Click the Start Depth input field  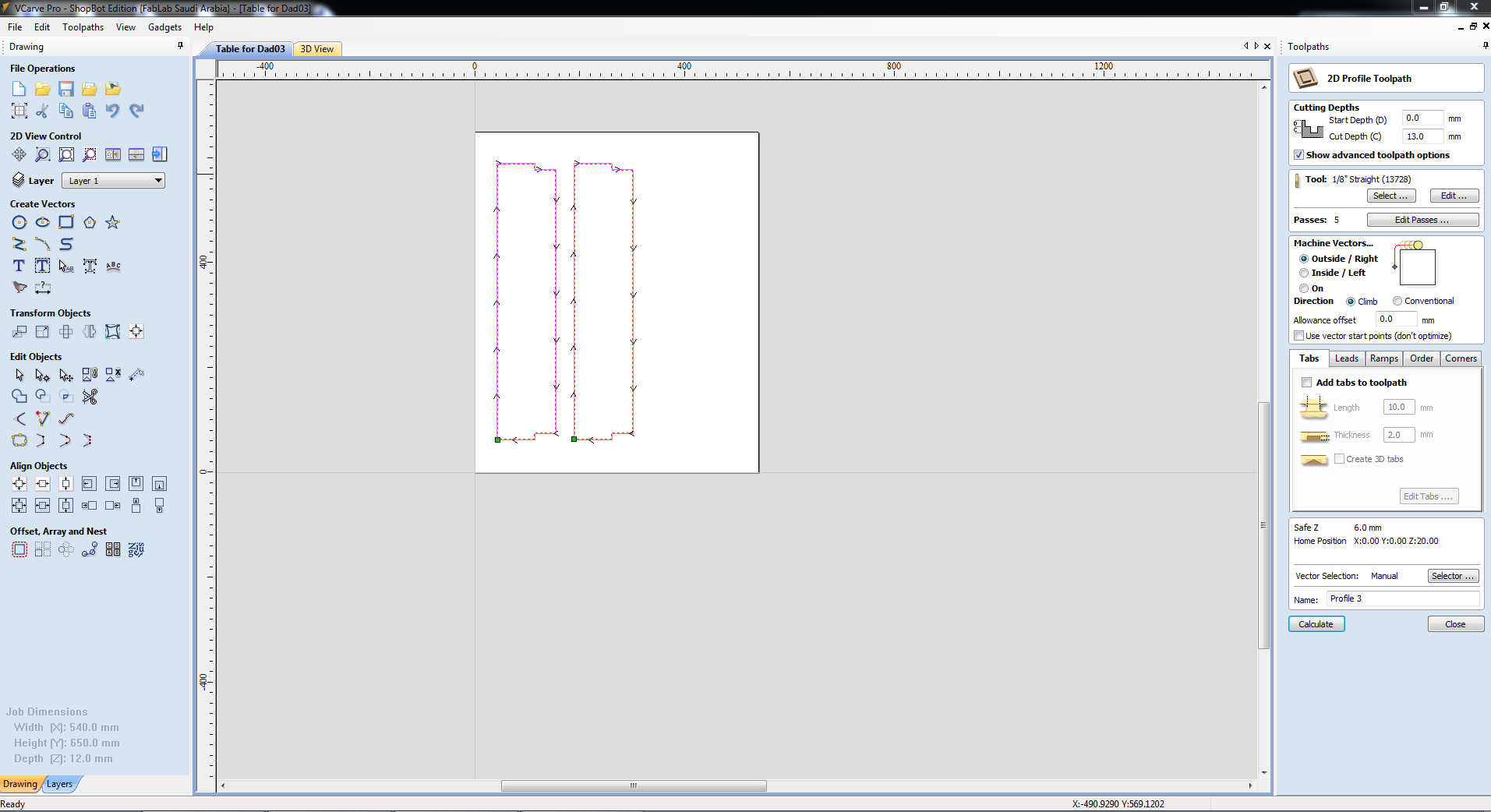[1422, 118]
